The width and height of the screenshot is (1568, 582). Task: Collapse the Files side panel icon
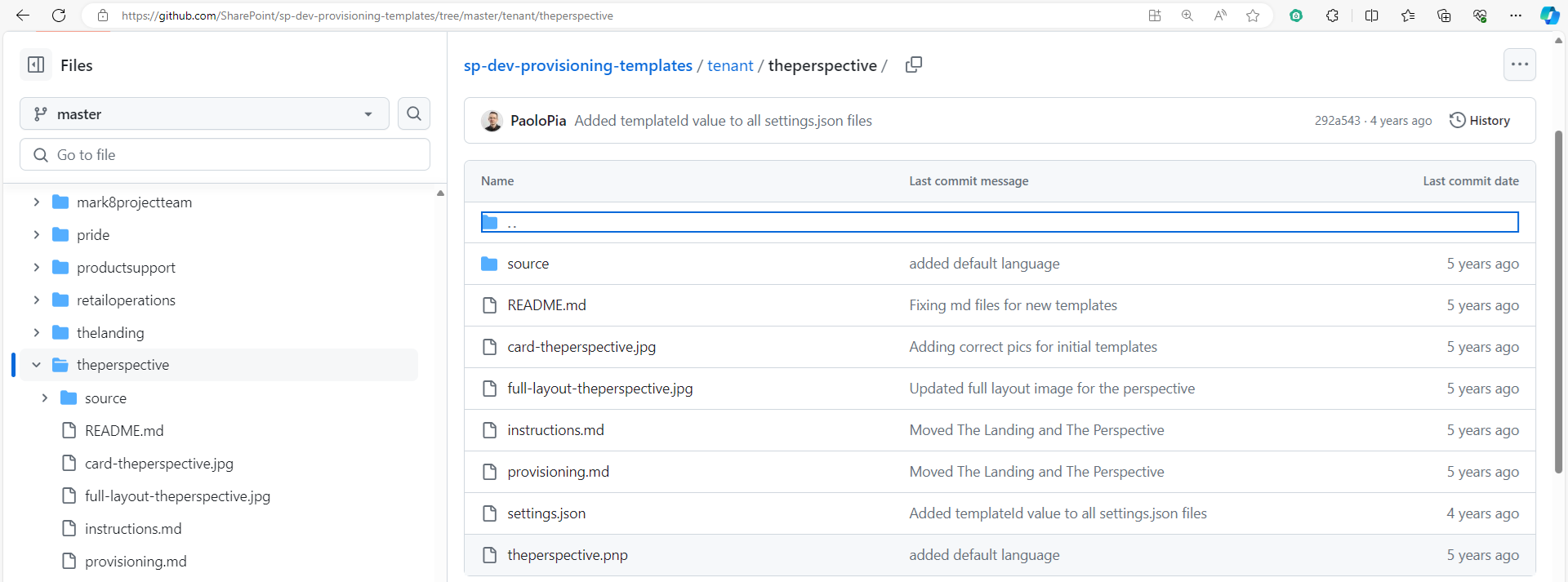(36, 65)
